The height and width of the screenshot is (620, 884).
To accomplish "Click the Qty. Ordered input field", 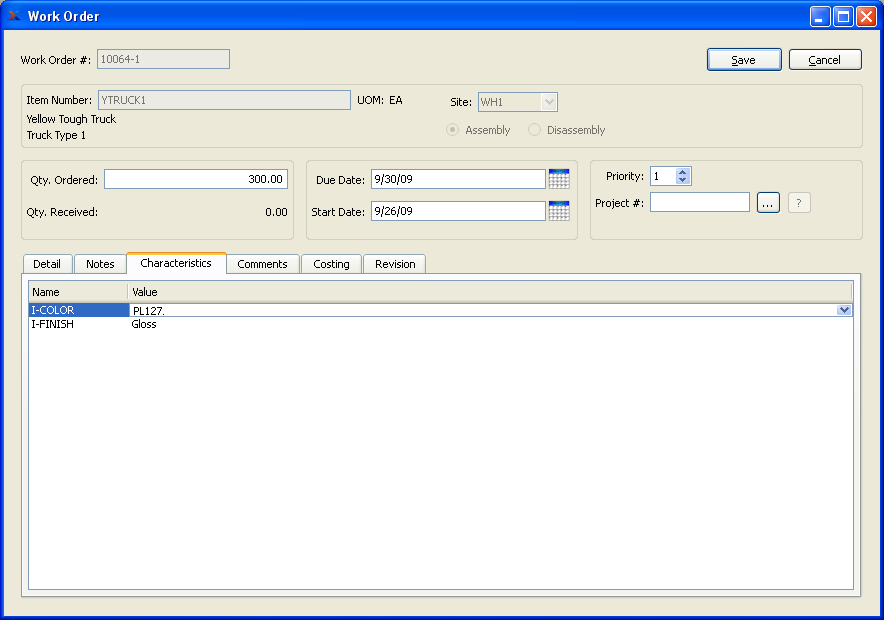I will (x=196, y=180).
